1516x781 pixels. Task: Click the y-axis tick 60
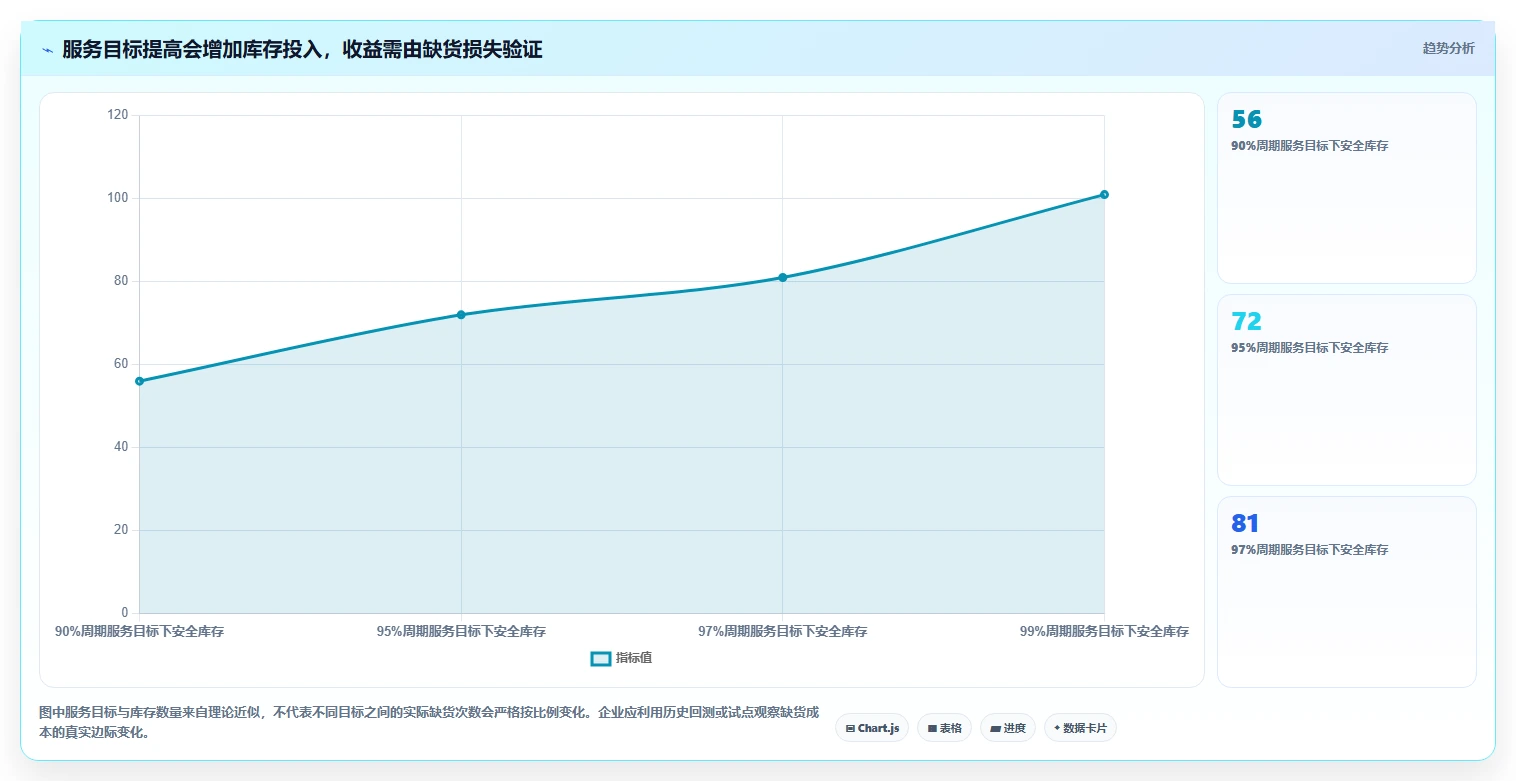[x=121, y=364]
